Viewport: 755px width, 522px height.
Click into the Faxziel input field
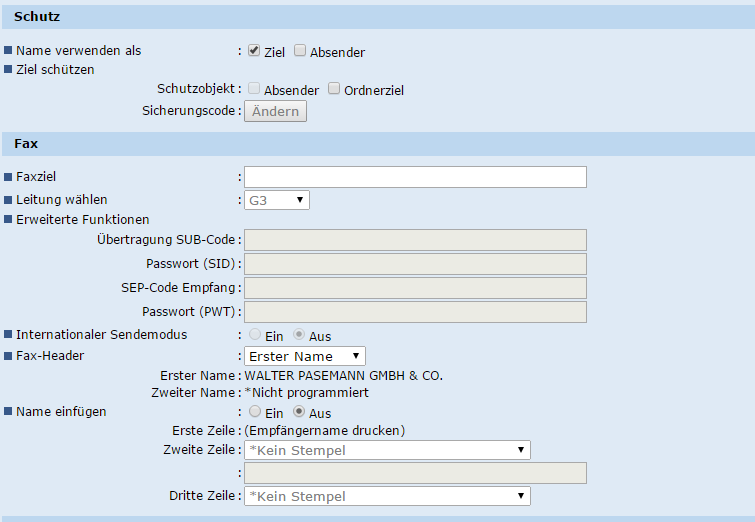click(x=415, y=177)
